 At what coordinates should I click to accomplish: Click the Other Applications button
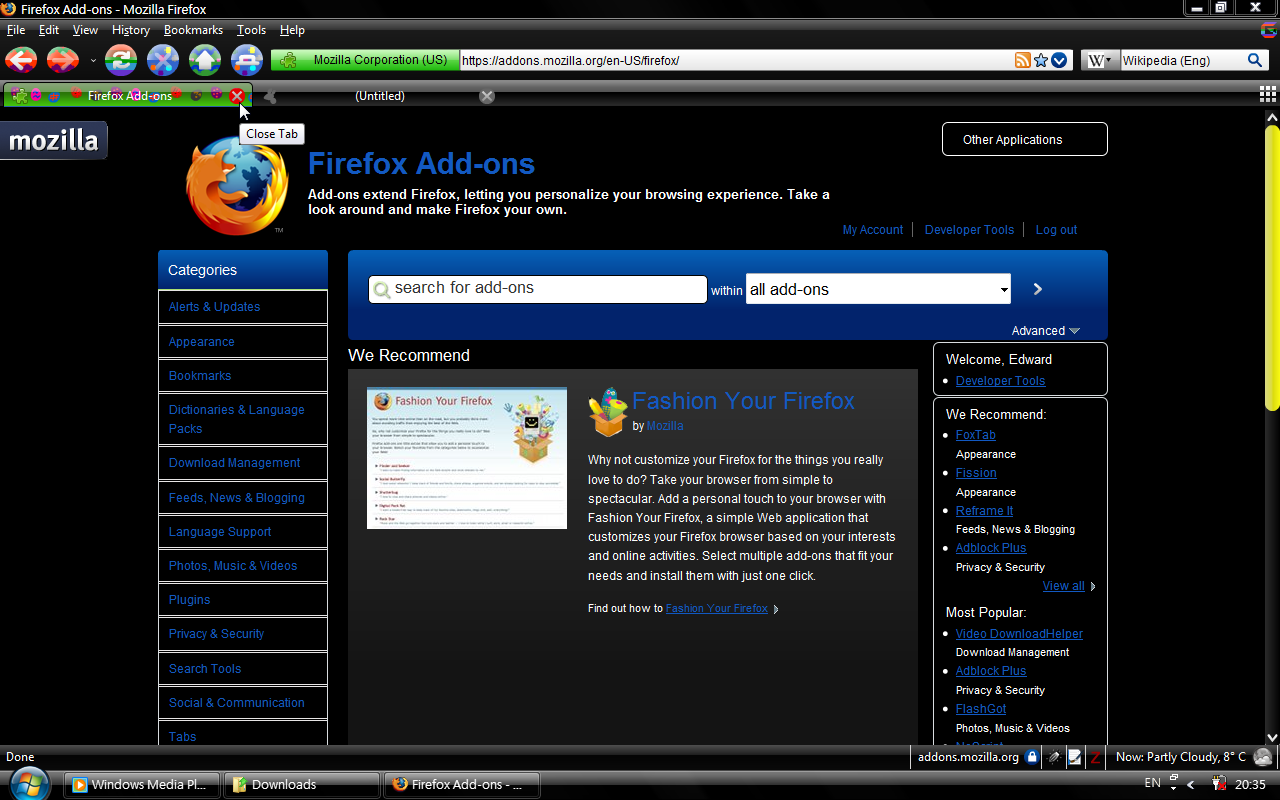1024,140
